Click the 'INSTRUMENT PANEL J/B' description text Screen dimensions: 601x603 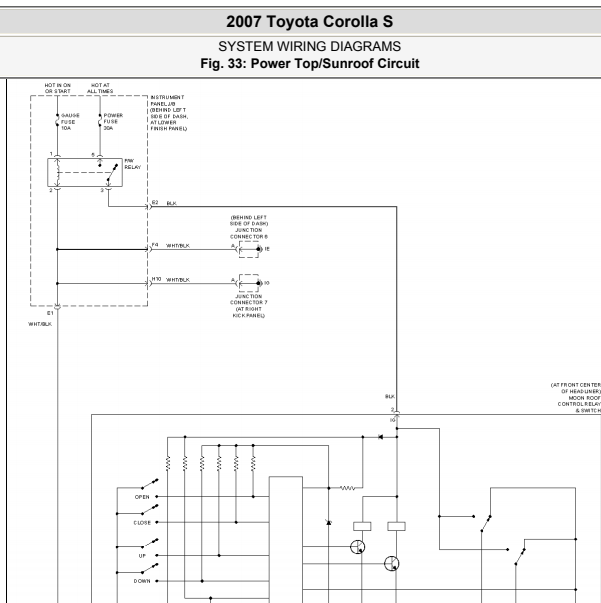point(169,113)
